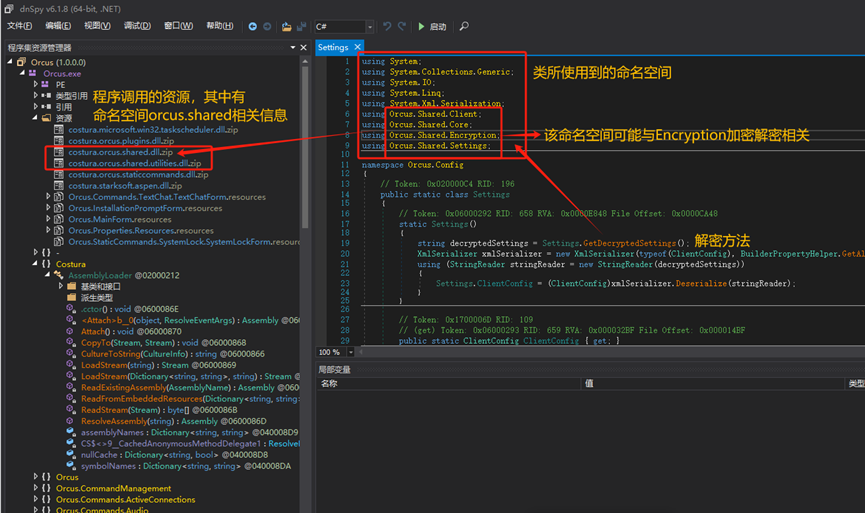865x513 pixels.
Task: Collapse the 资源 folder node
Action: coord(35,117)
